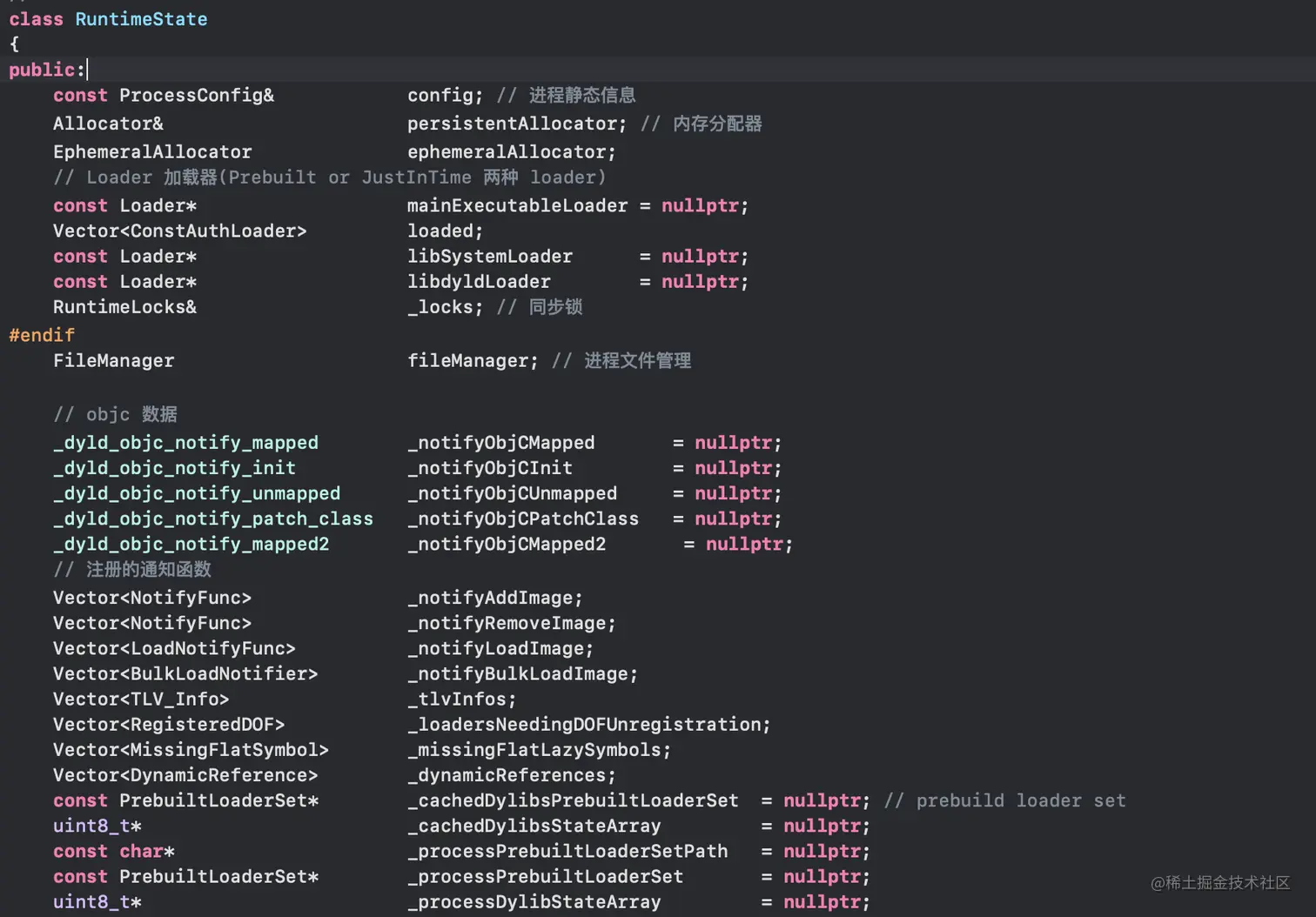Click the mainExecutableLoader member name
1316x917 pixels.
pyautogui.click(x=517, y=206)
